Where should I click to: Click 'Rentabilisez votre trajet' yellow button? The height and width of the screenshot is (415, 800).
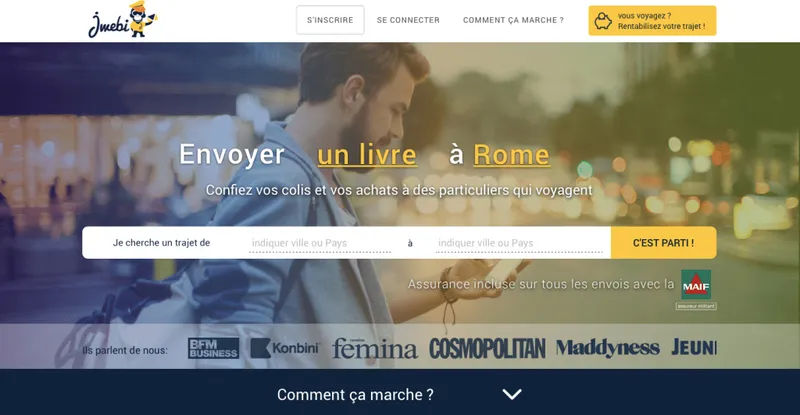653,20
